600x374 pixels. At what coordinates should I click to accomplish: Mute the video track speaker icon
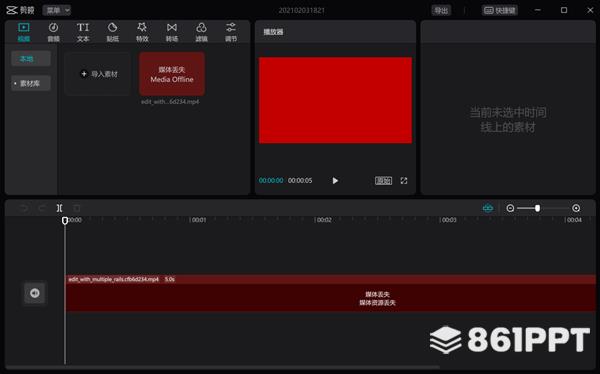pos(35,293)
